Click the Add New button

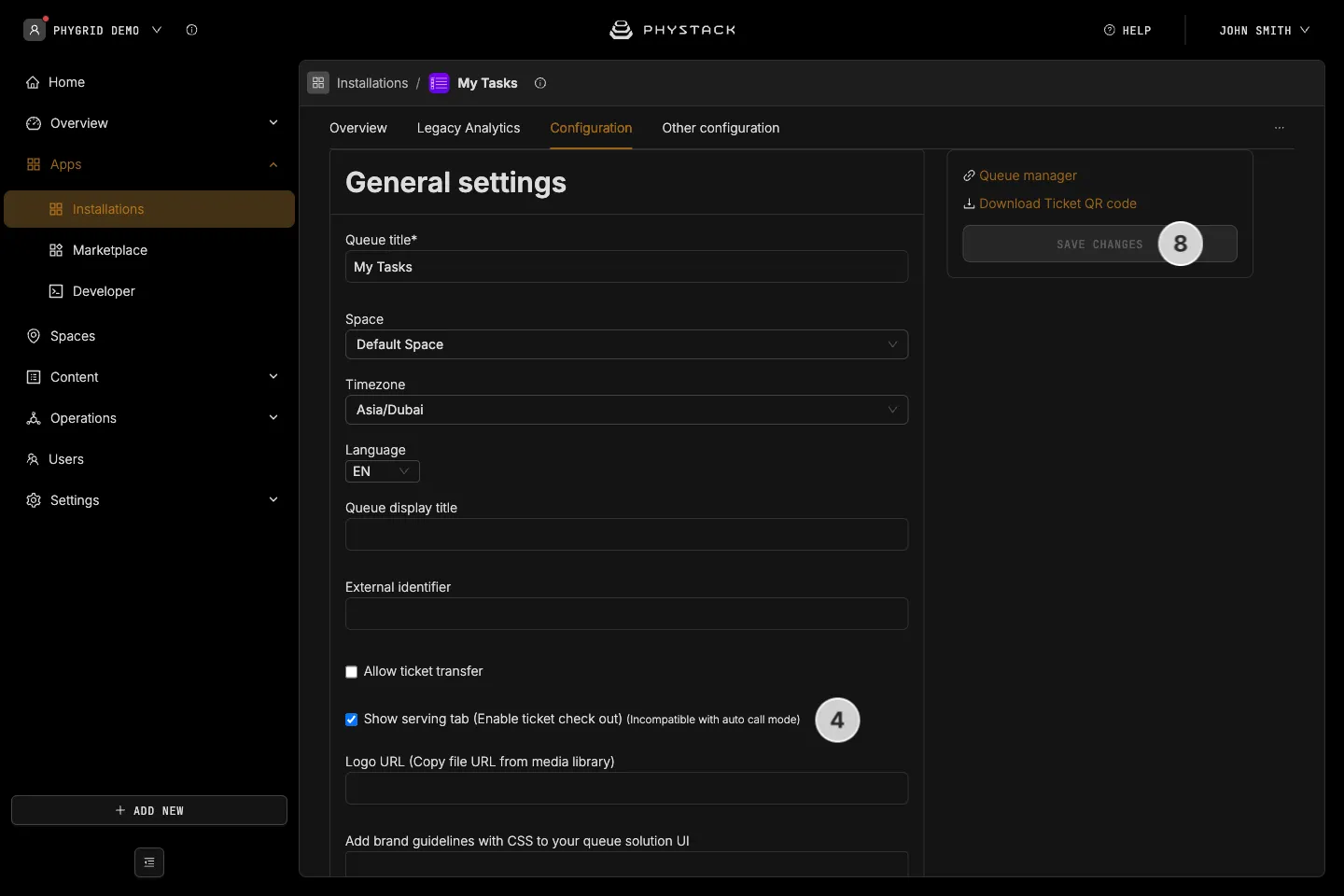(x=149, y=810)
